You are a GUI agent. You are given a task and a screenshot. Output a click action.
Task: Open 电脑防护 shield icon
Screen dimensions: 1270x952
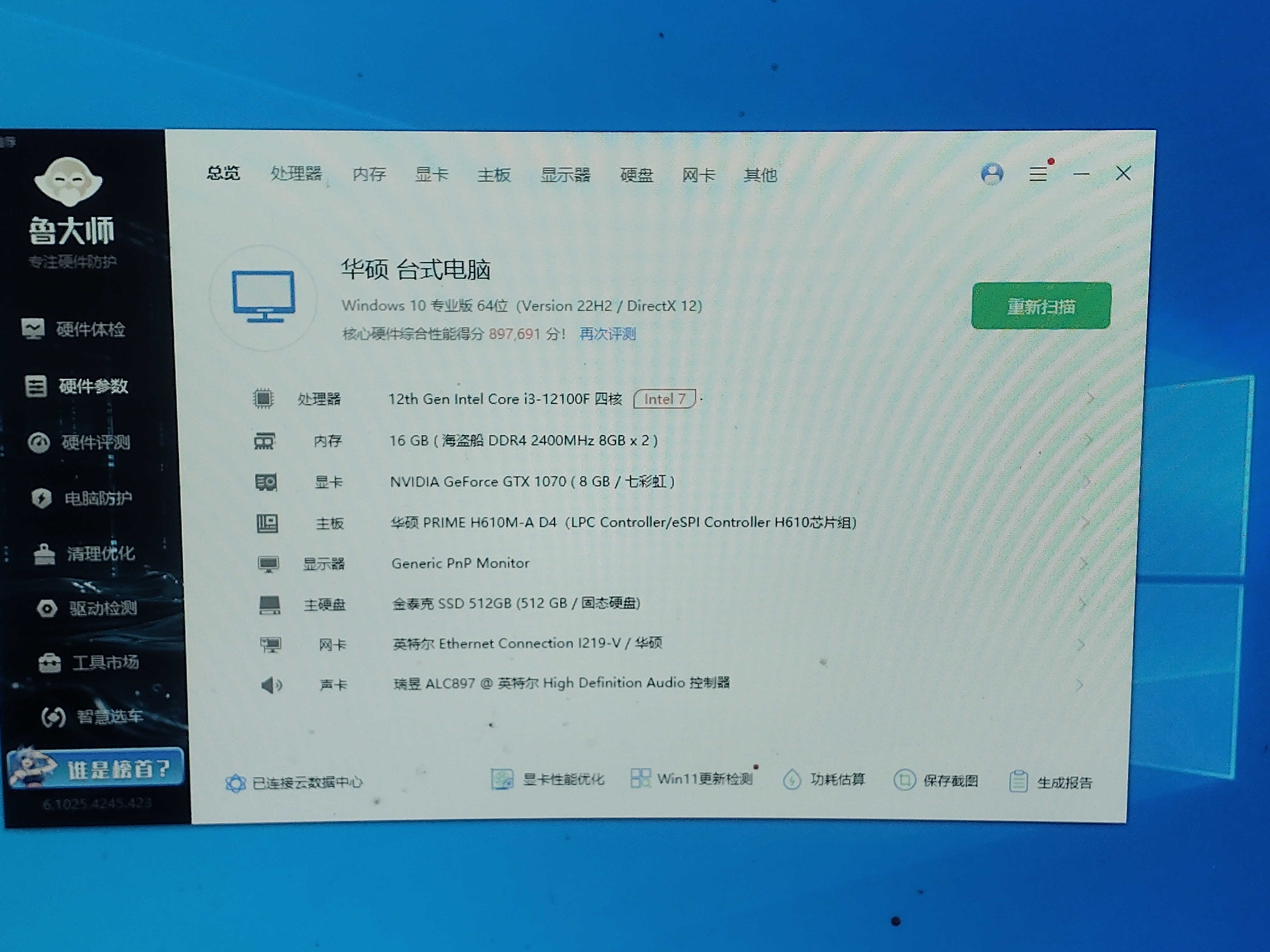pos(42,497)
